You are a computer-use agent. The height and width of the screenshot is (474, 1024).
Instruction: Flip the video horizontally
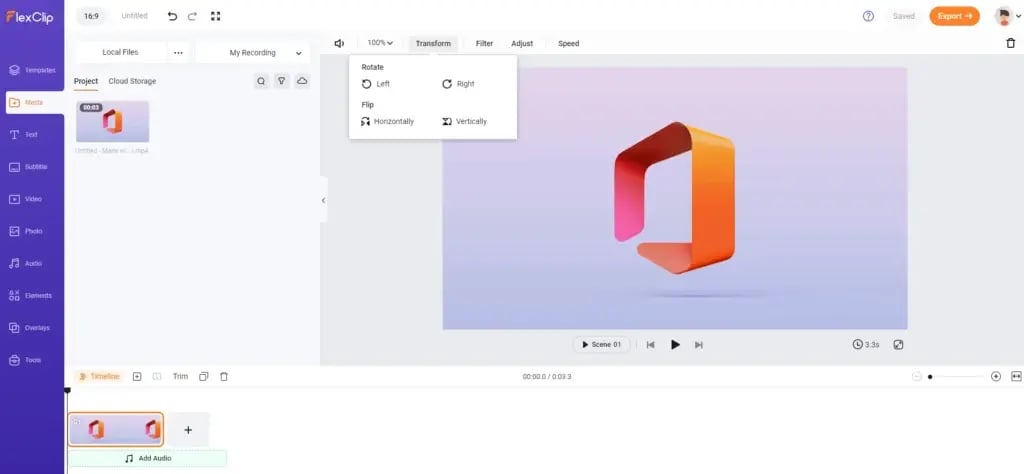tap(387, 121)
